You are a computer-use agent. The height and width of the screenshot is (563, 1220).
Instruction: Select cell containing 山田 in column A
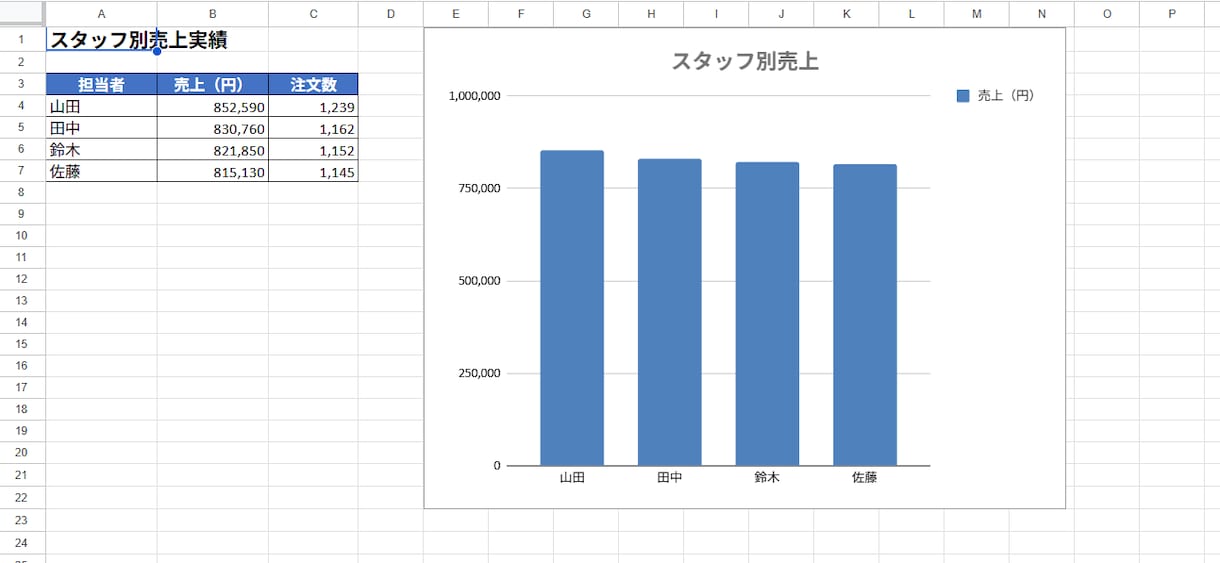(x=101, y=106)
